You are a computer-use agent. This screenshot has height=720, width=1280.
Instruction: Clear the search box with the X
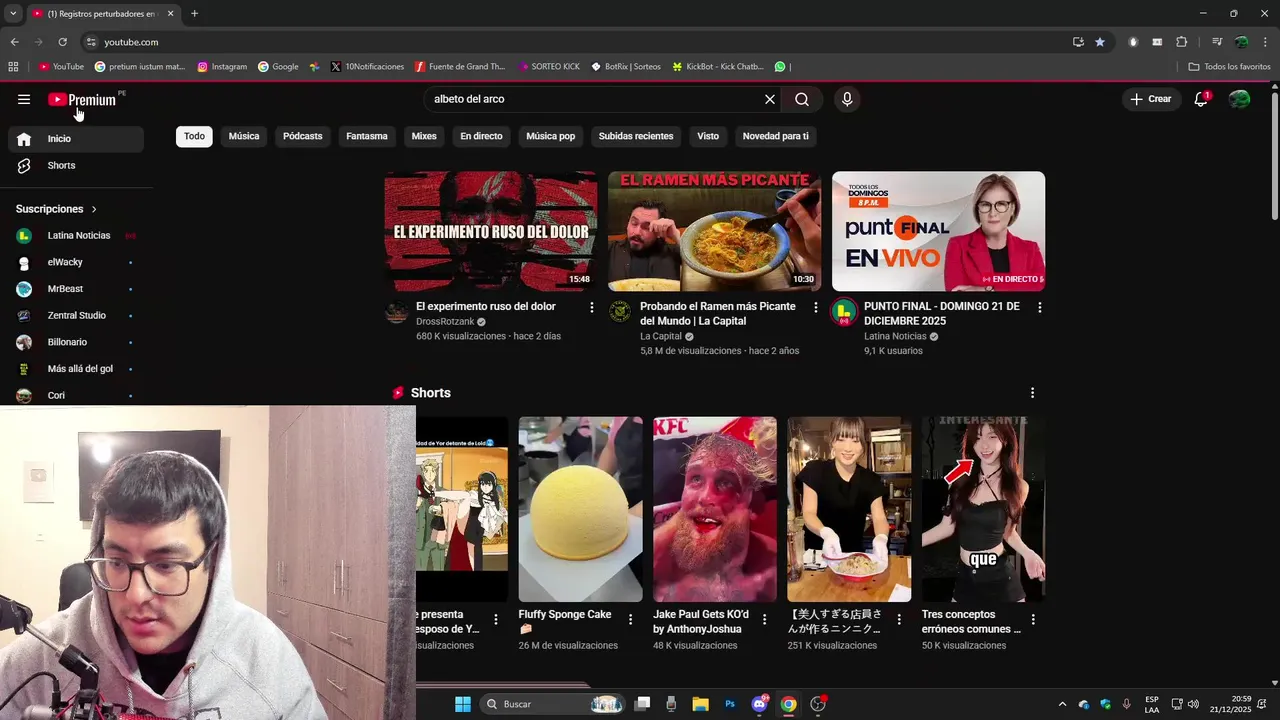tap(770, 99)
